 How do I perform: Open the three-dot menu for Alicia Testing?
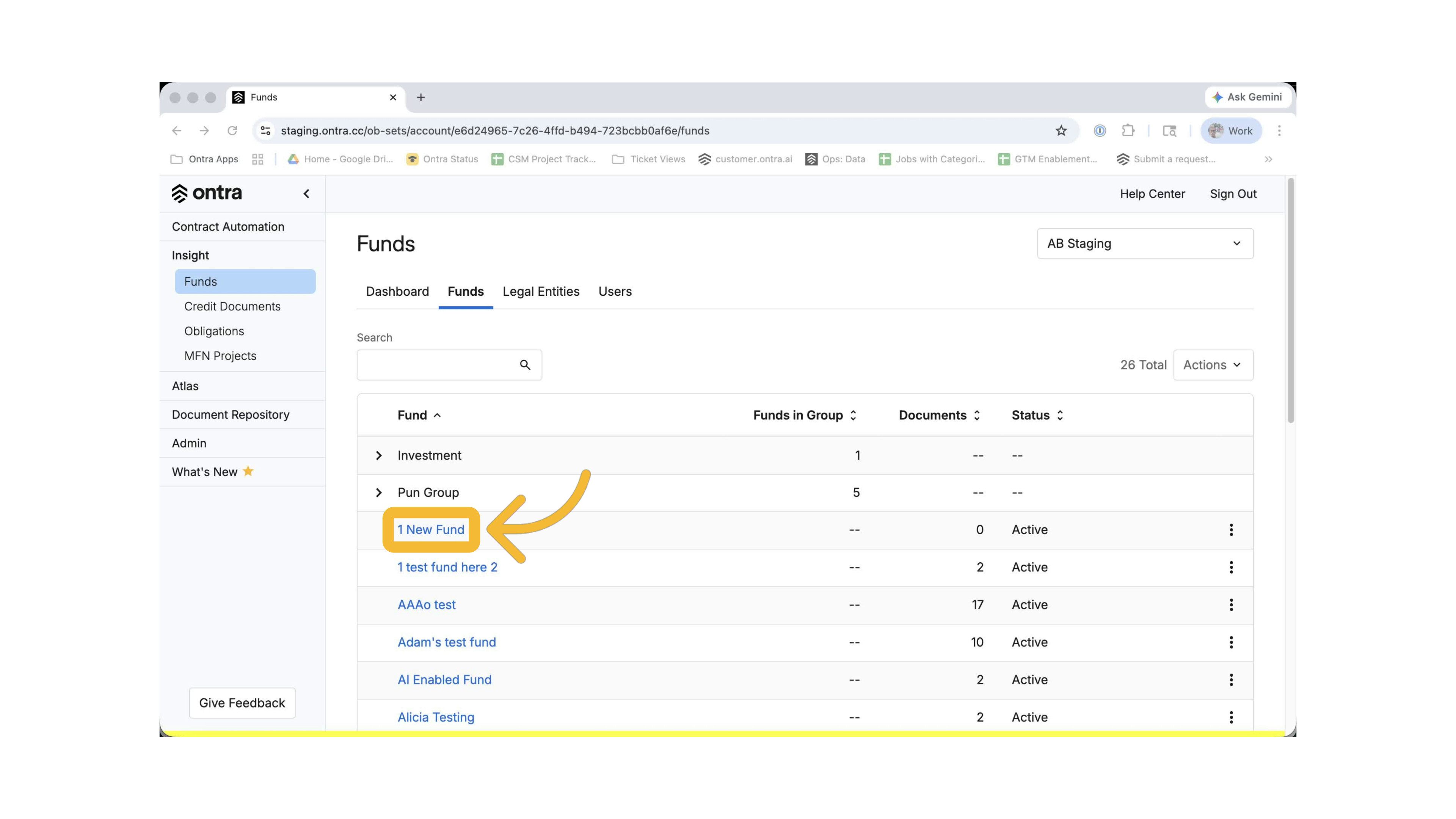pos(1231,717)
